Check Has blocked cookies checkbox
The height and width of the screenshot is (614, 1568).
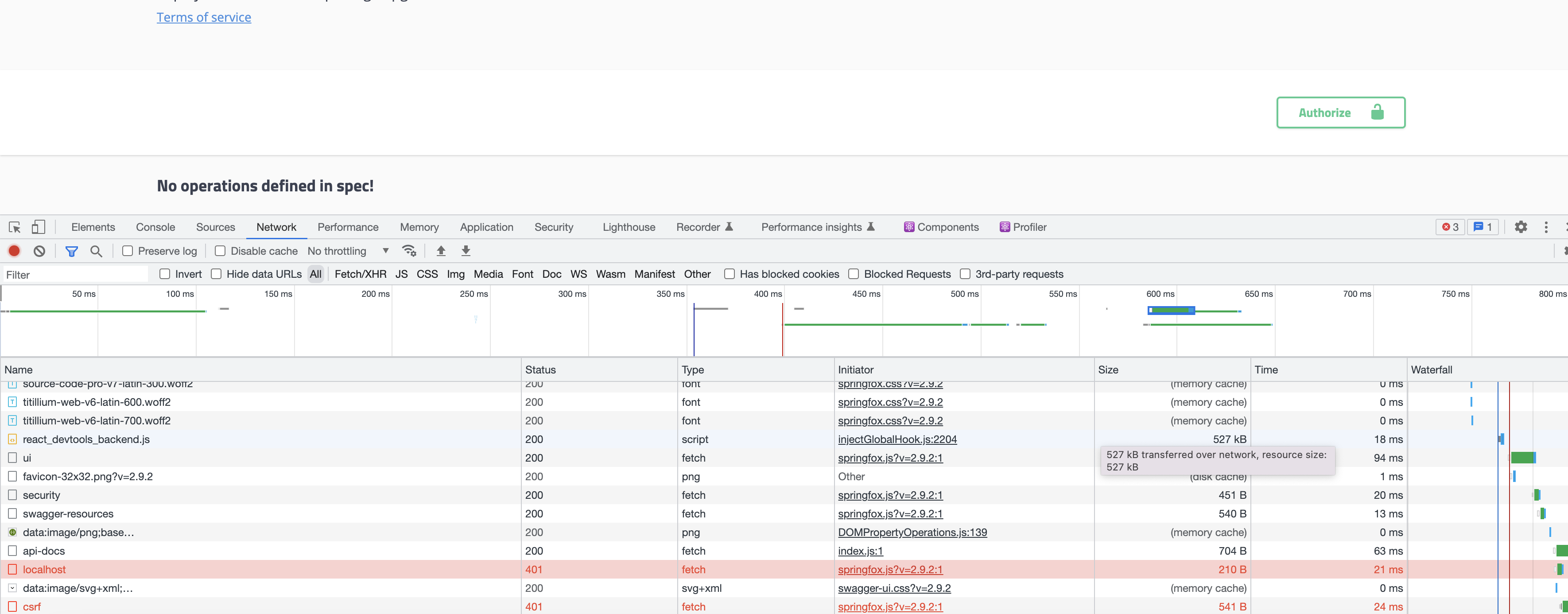coord(729,274)
